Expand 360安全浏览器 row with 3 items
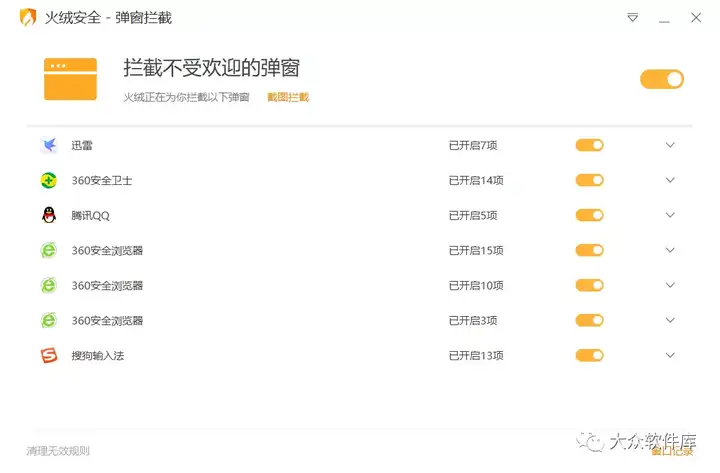This screenshot has width=720, height=473. tap(670, 320)
